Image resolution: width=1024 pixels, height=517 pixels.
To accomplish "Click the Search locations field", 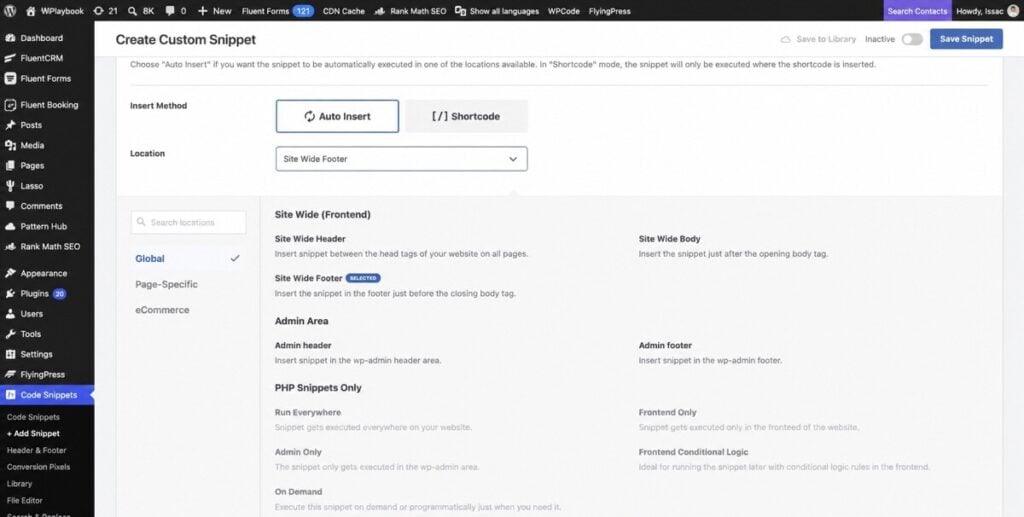I will (x=188, y=222).
